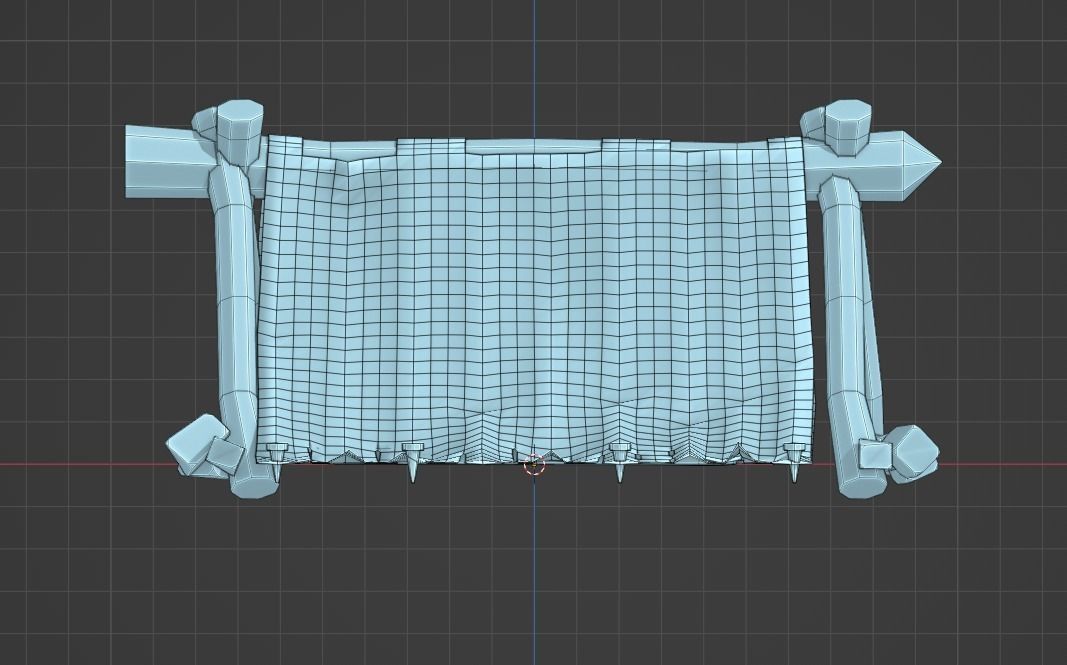
Task: Select the hanging cloth mesh
Action: tap(534, 299)
